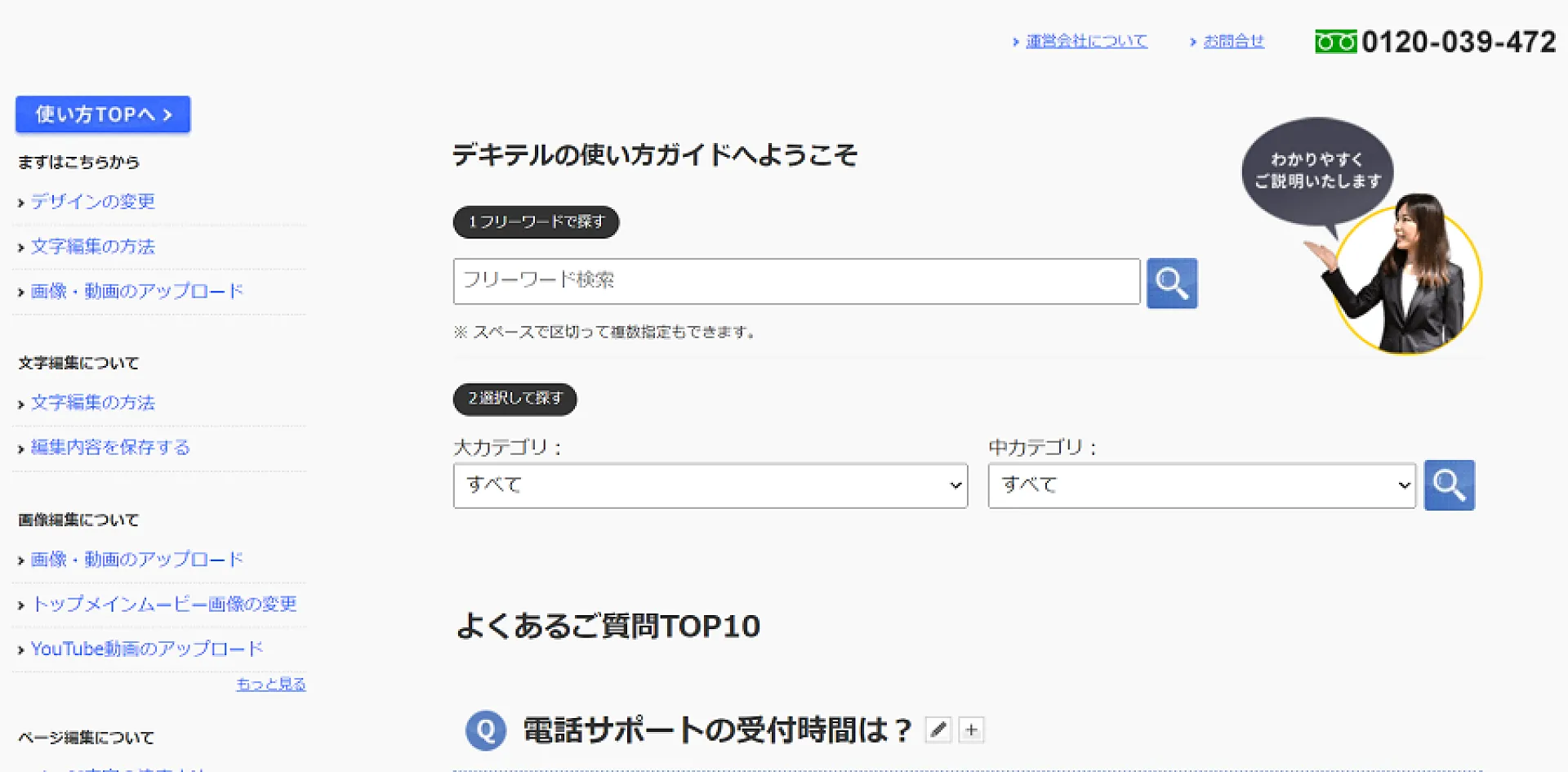The height and width of the screenshot is (772, 1568).
Task: Open YouTube動画のアップロード sidebar link
Action: [147, 649]
